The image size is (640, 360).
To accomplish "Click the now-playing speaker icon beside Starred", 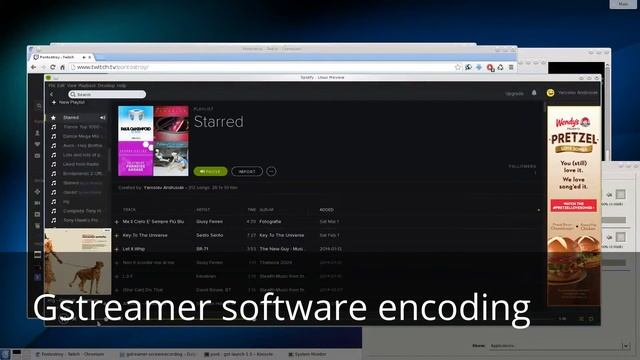I will pos(102,118).
